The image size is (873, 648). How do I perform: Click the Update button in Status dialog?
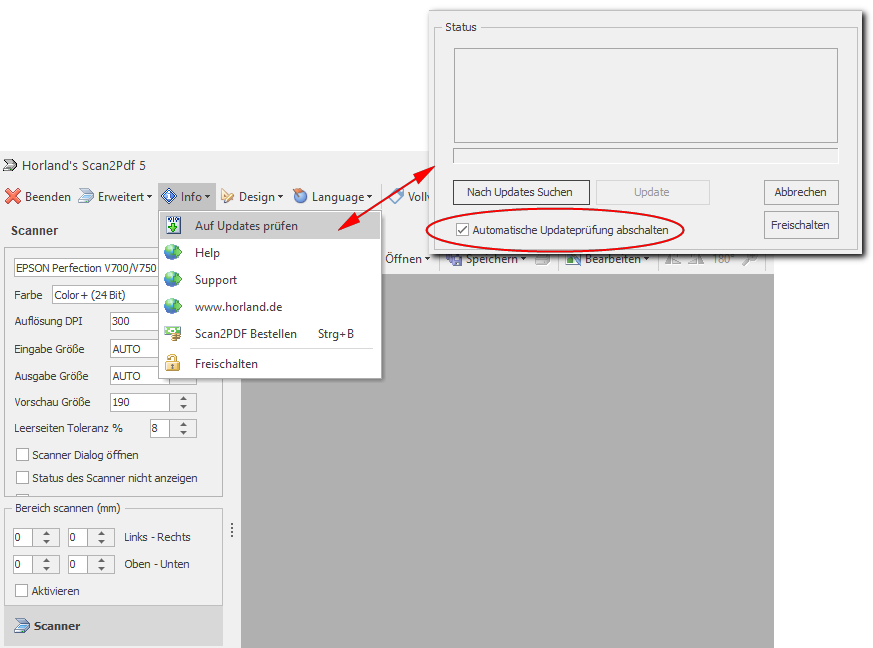click(653, 192)
